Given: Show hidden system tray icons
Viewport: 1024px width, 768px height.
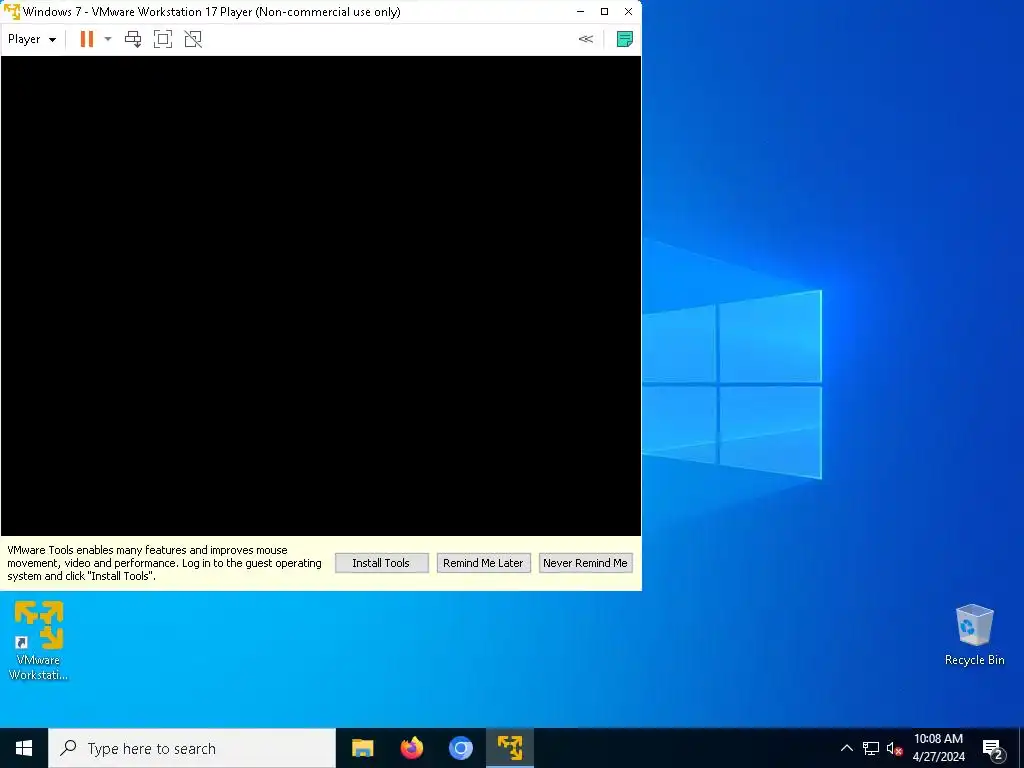Looking at the screenshot, I should click(846, 748).
